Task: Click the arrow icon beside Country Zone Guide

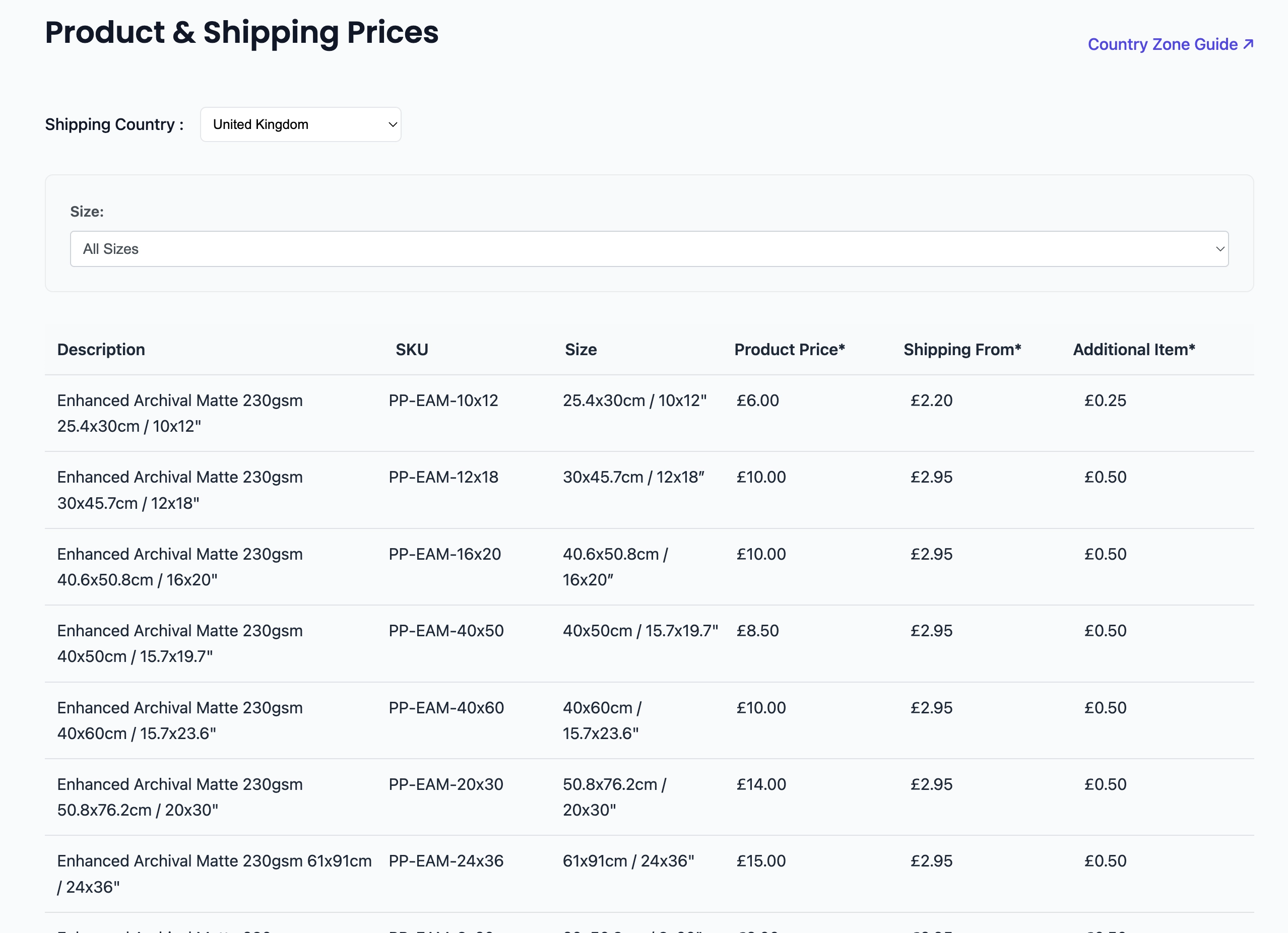Action: point(1248,44)
